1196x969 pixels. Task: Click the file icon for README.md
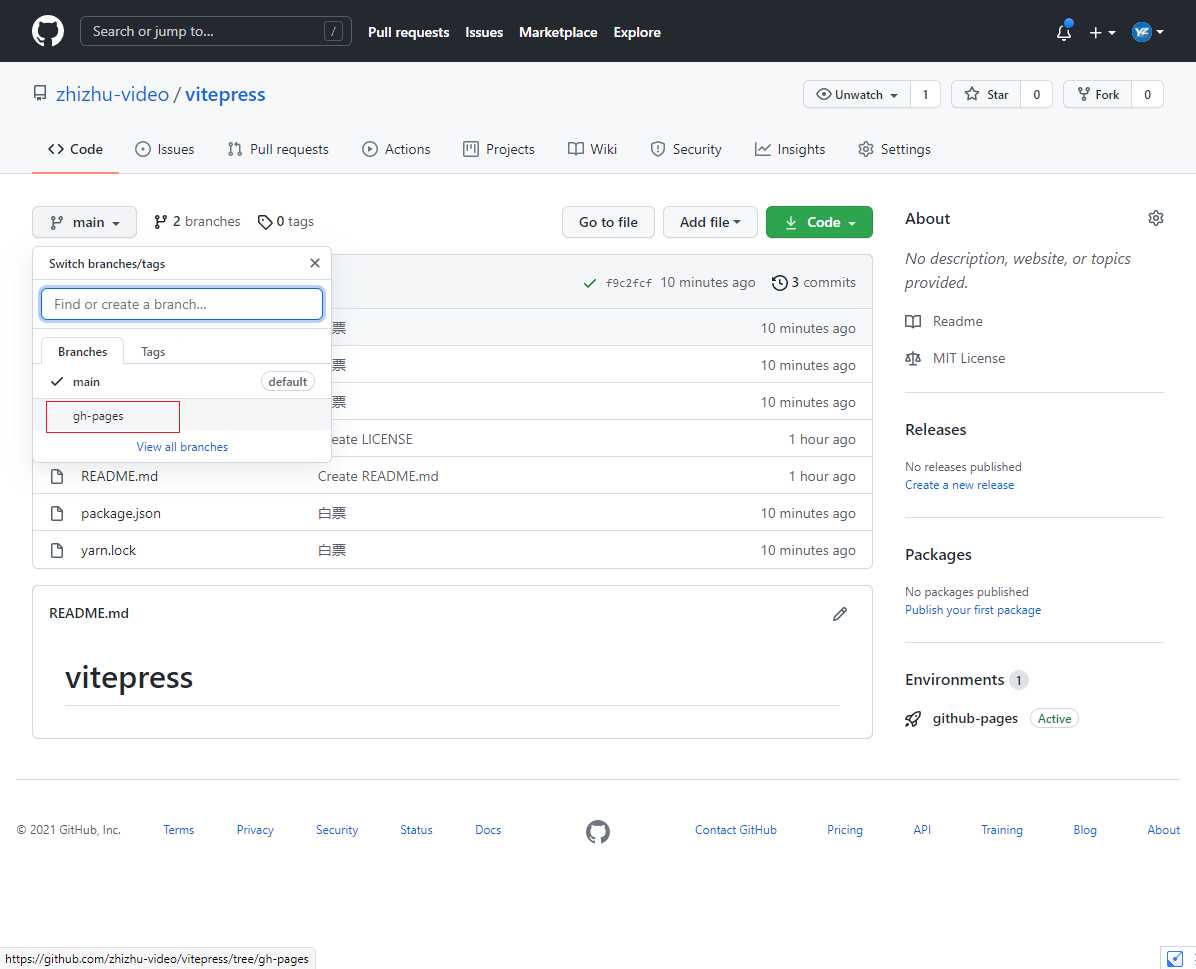pyautogui.click(x=56, y=476)
